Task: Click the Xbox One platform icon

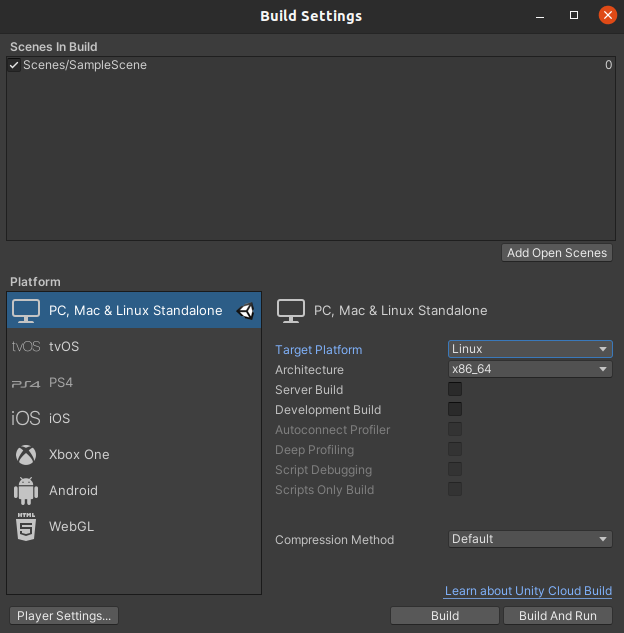Action: (x=26, y=455)
